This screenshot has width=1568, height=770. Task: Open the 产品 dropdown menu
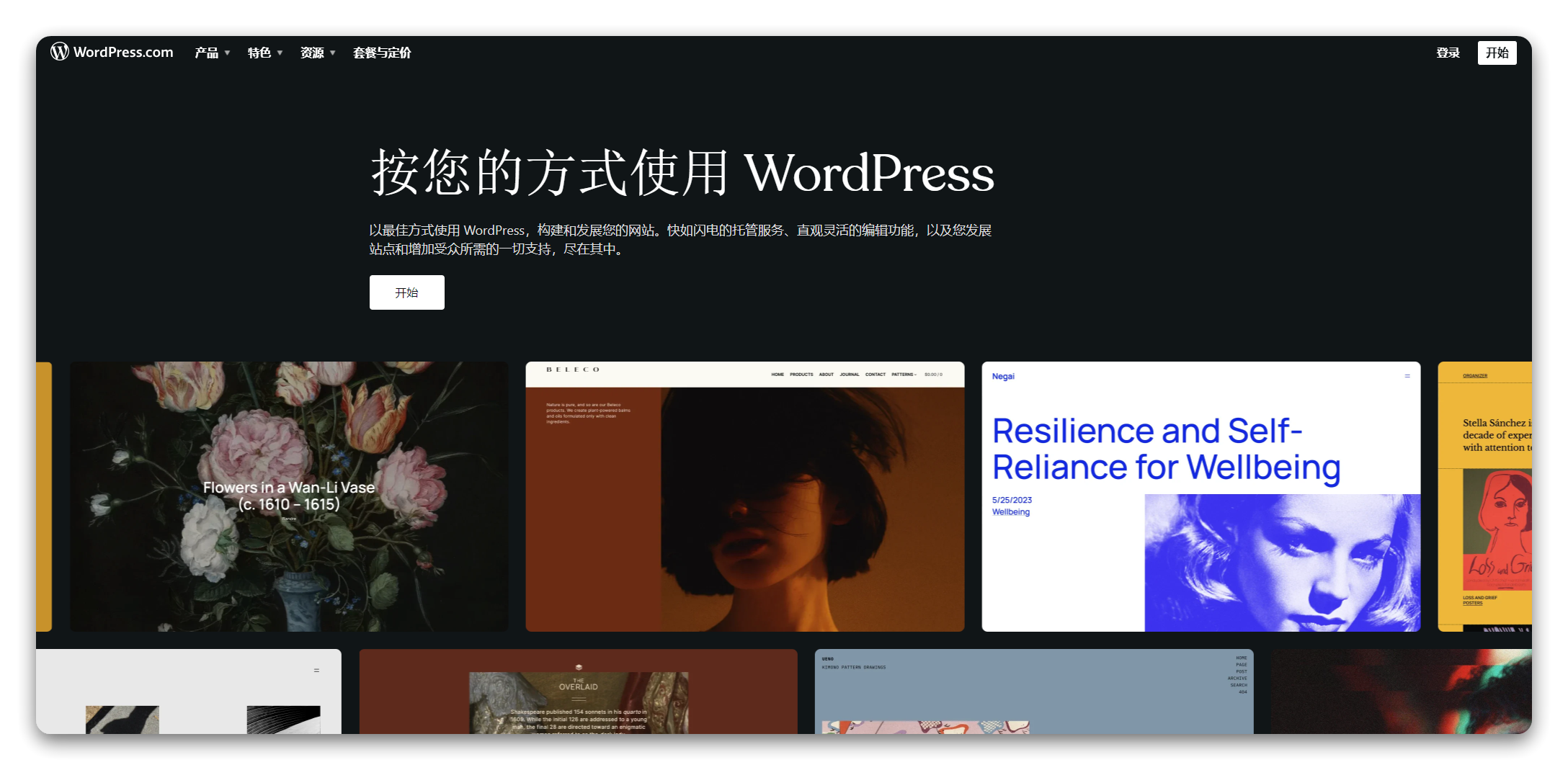point(212,53)
